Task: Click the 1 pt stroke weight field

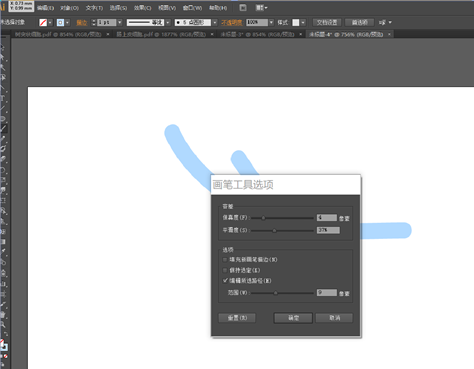Action: [106, 22]
